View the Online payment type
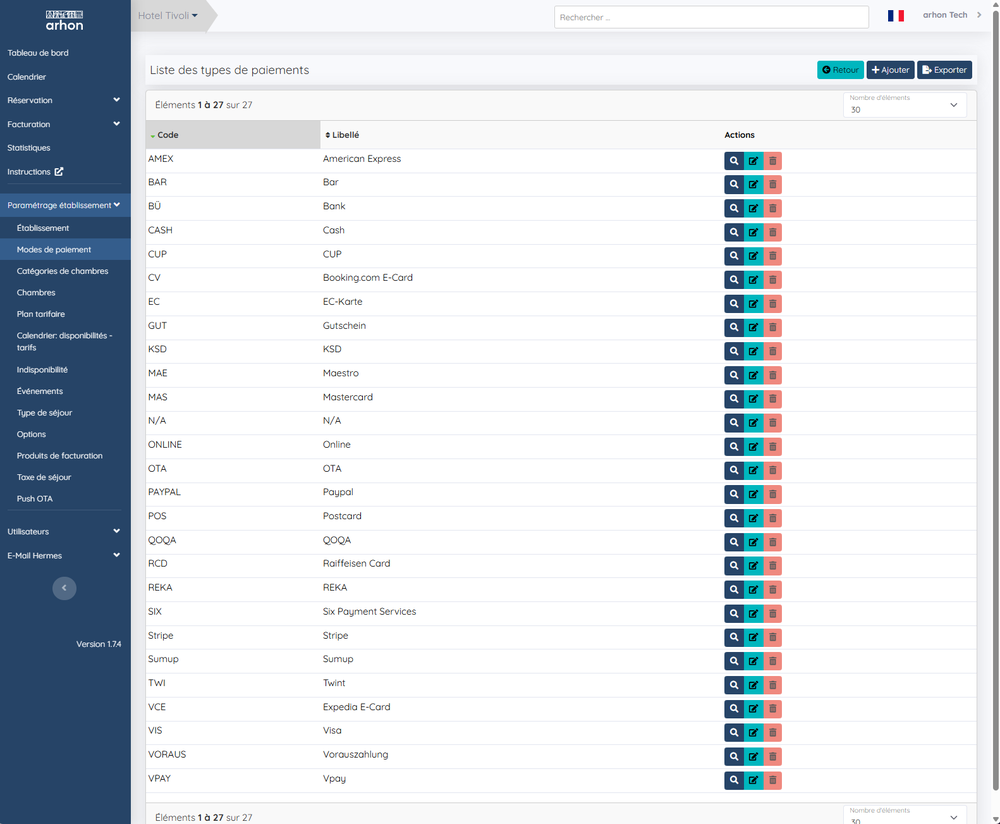The image size is (1000, 824). coord(734,446)
